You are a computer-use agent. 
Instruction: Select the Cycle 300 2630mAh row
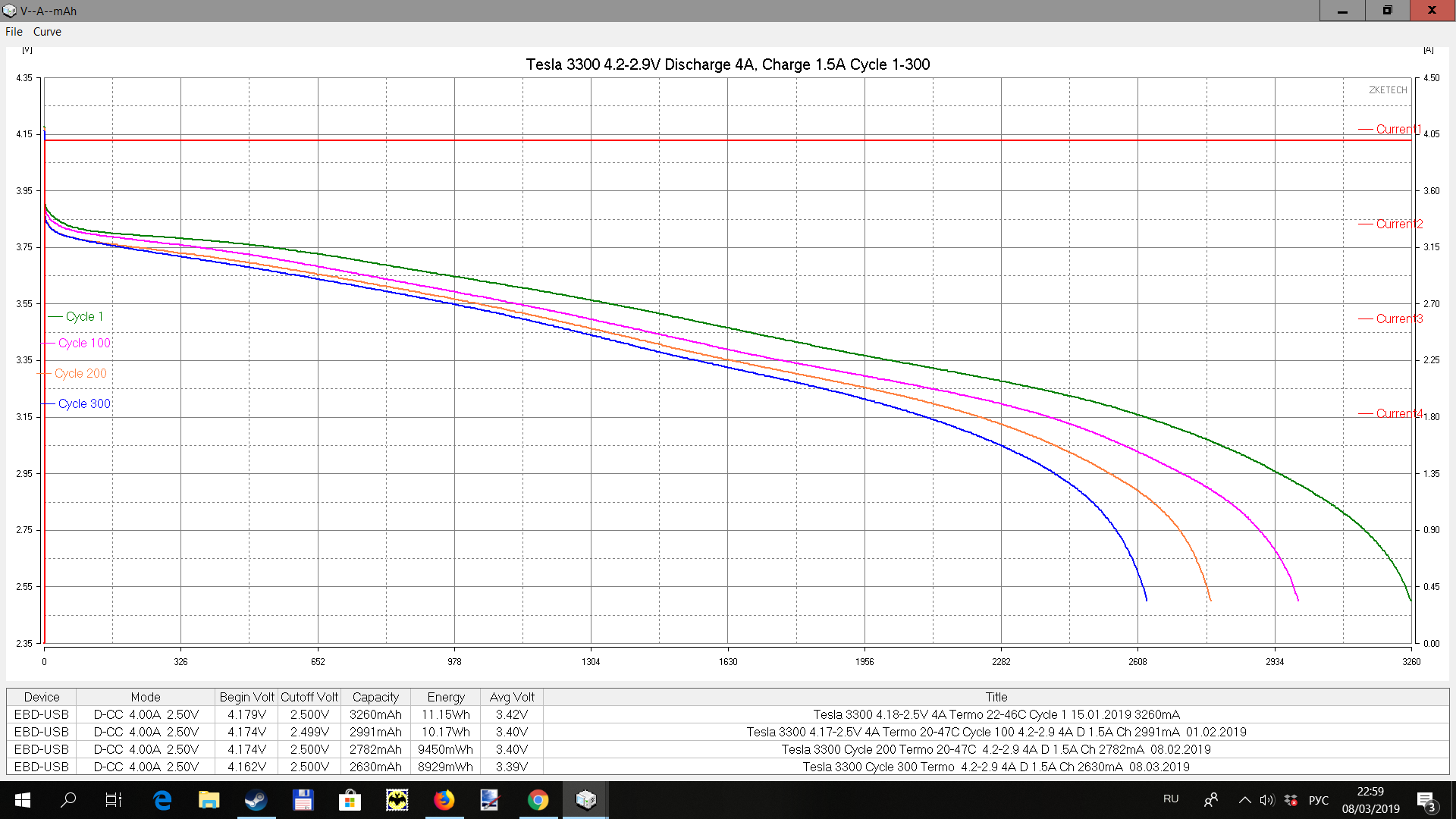point(375,767)
